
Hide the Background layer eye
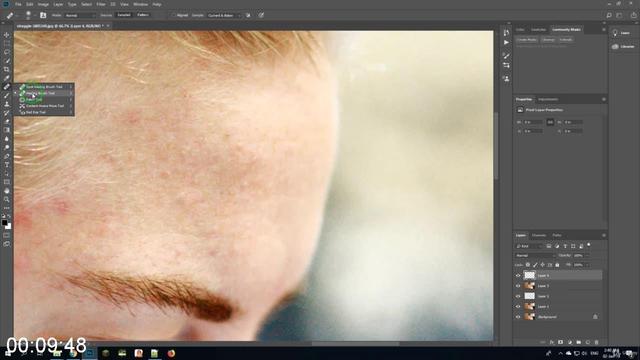pos(518,317)
